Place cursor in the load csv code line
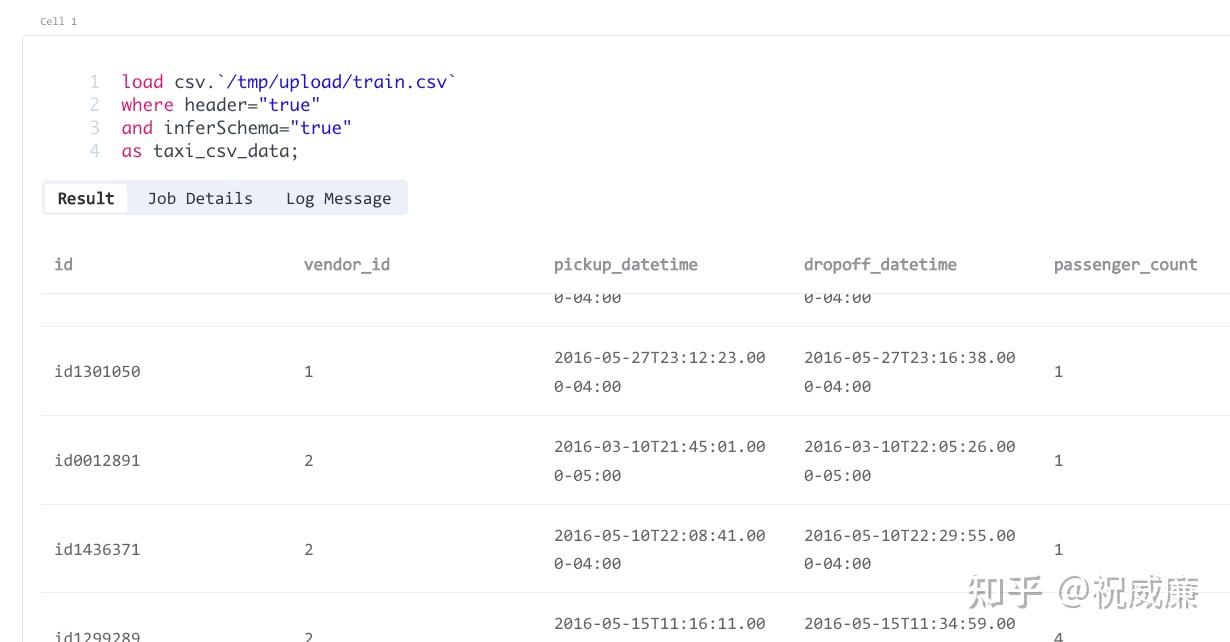 [x=289, y=82]
